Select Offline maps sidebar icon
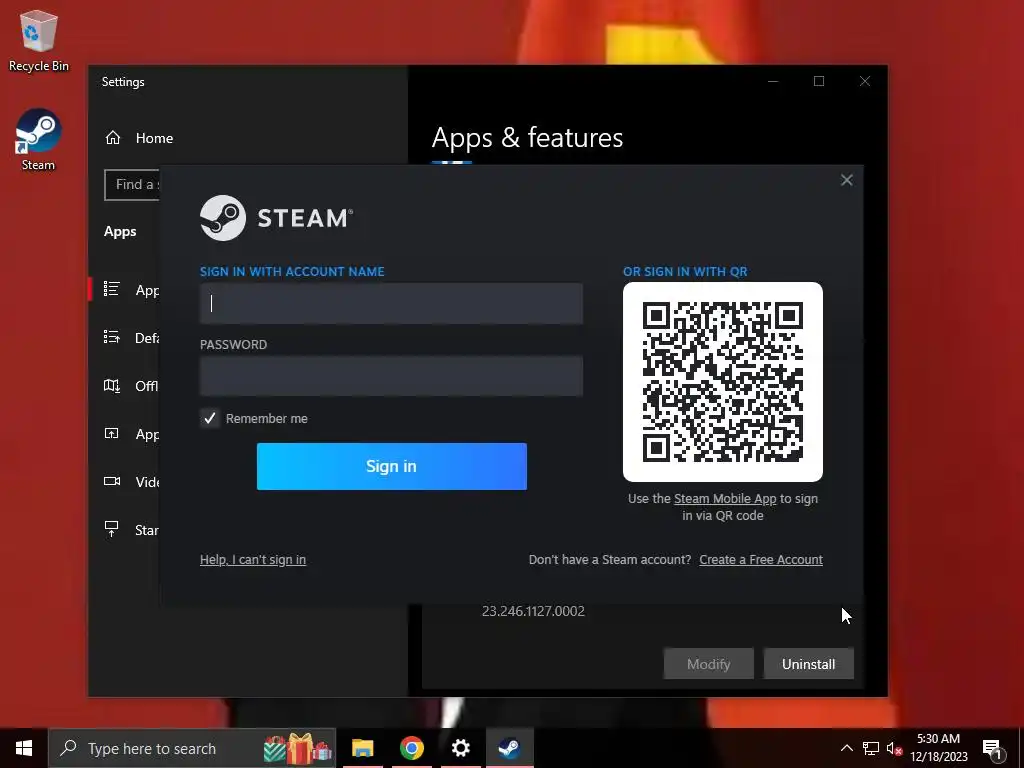1024x768 pixels. 112,386
